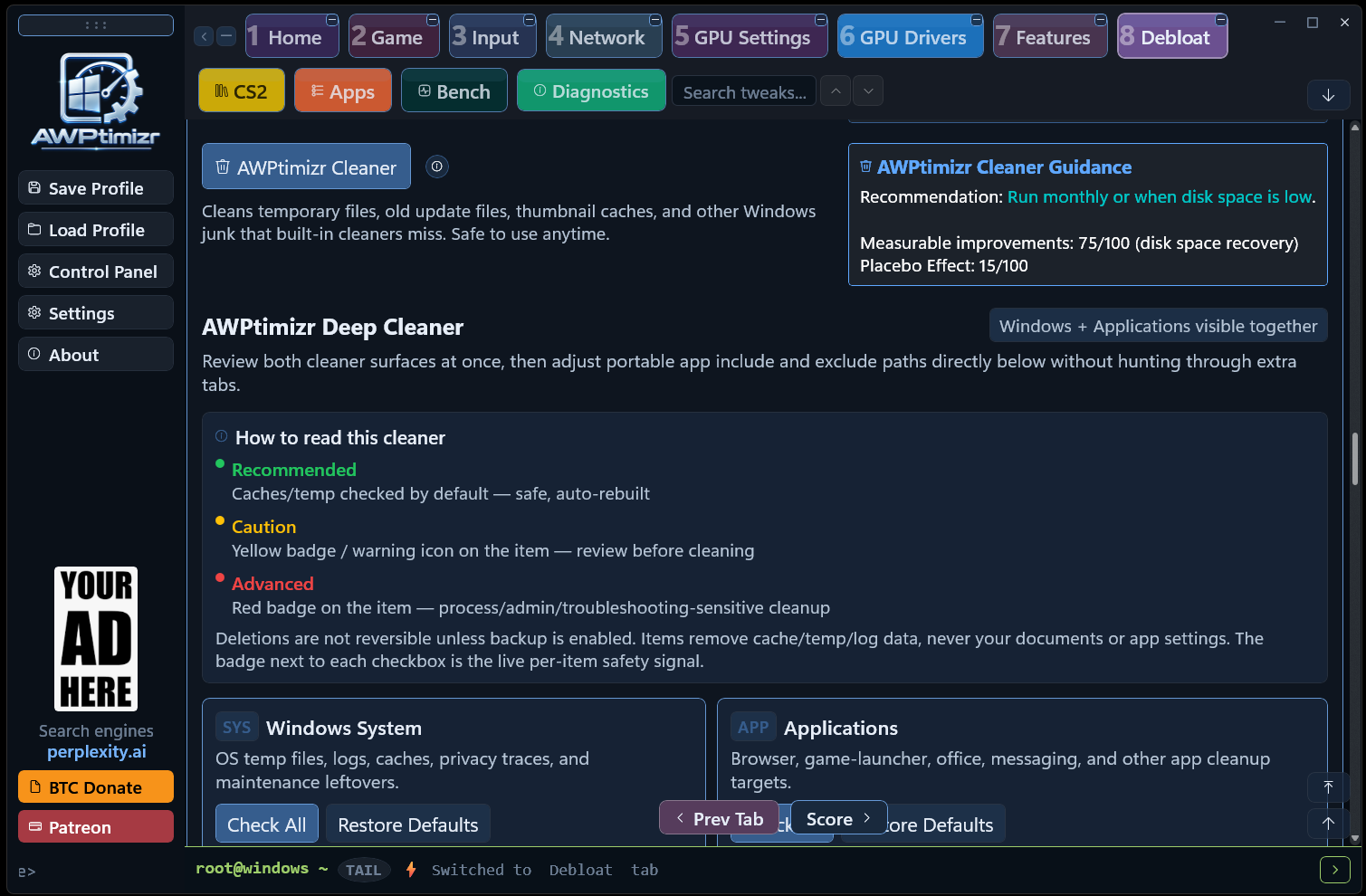This screenshot has height=896, width=1366.
Task: Click the minus button left of the Home tab
Action: 226,36
